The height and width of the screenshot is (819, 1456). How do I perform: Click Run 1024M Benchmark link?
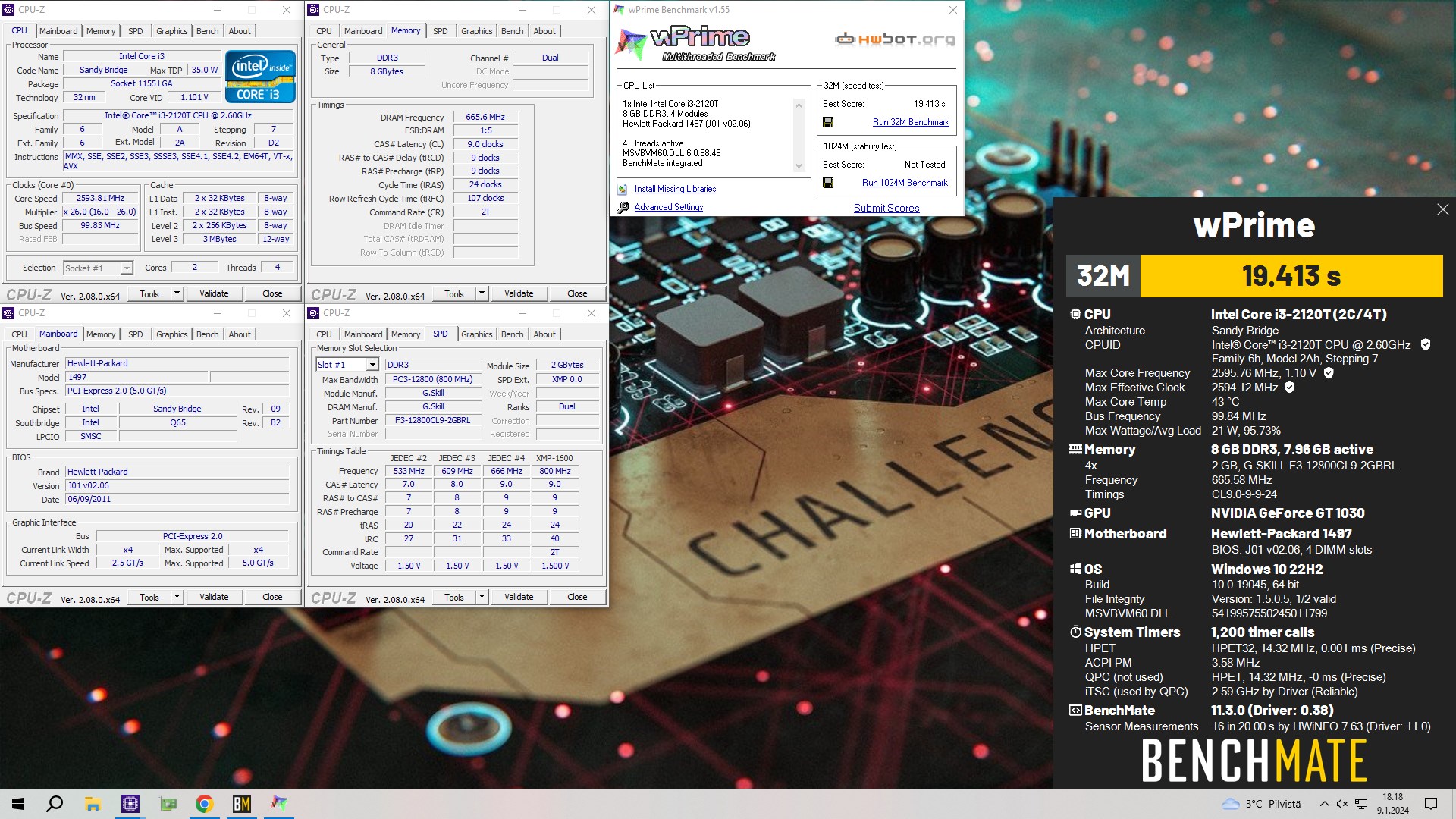pyautogui.click(x=905, y=183)
